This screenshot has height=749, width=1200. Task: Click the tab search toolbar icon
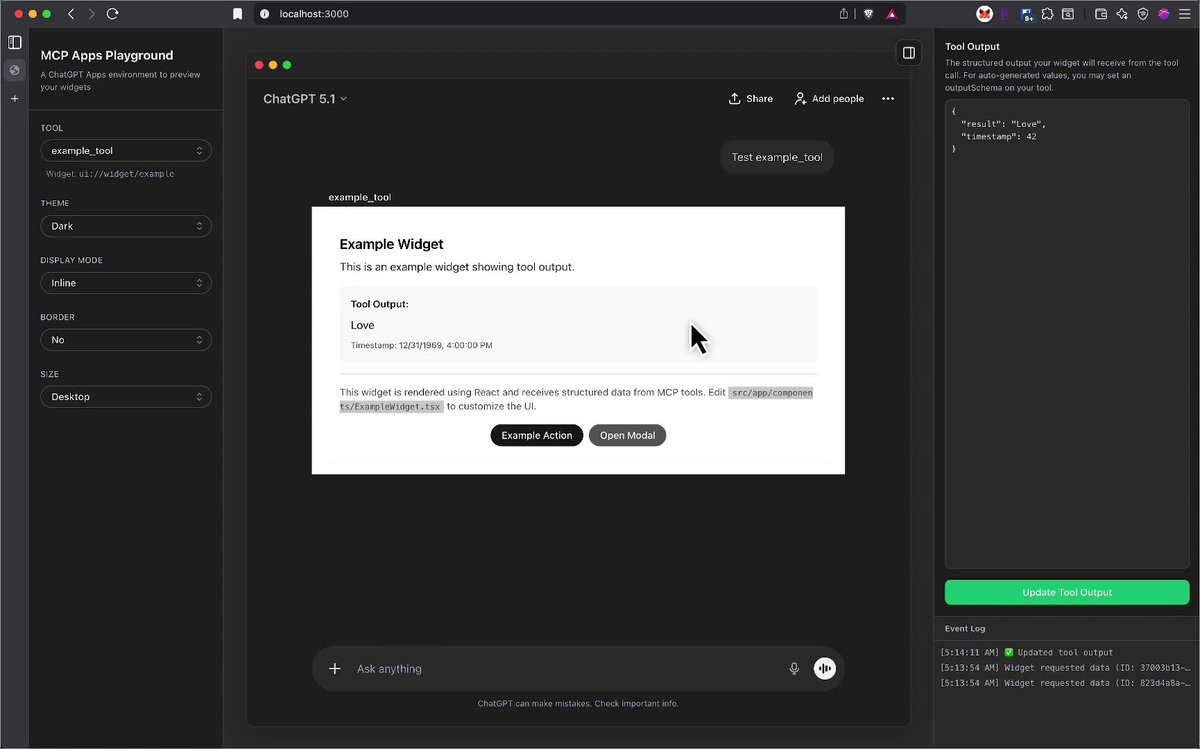click(1068, 14)
